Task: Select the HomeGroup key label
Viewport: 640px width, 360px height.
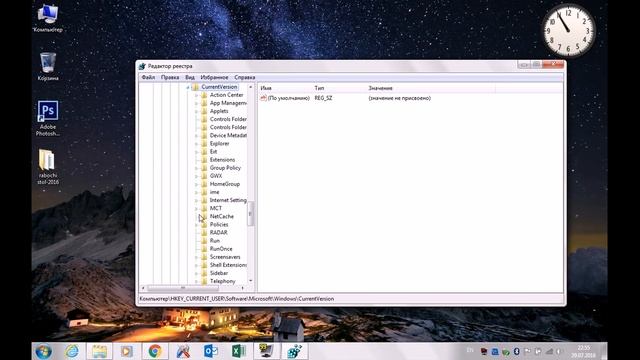Action: pos(225,184)
